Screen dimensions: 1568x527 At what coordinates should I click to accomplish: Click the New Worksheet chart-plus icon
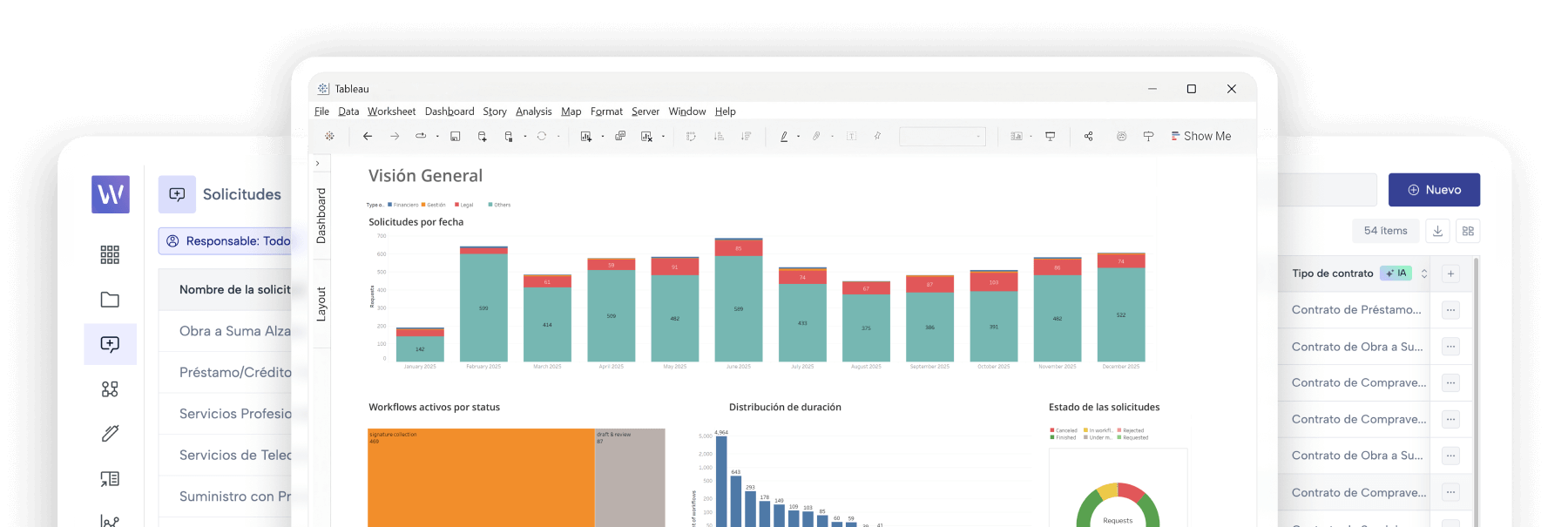coord(586,136)
